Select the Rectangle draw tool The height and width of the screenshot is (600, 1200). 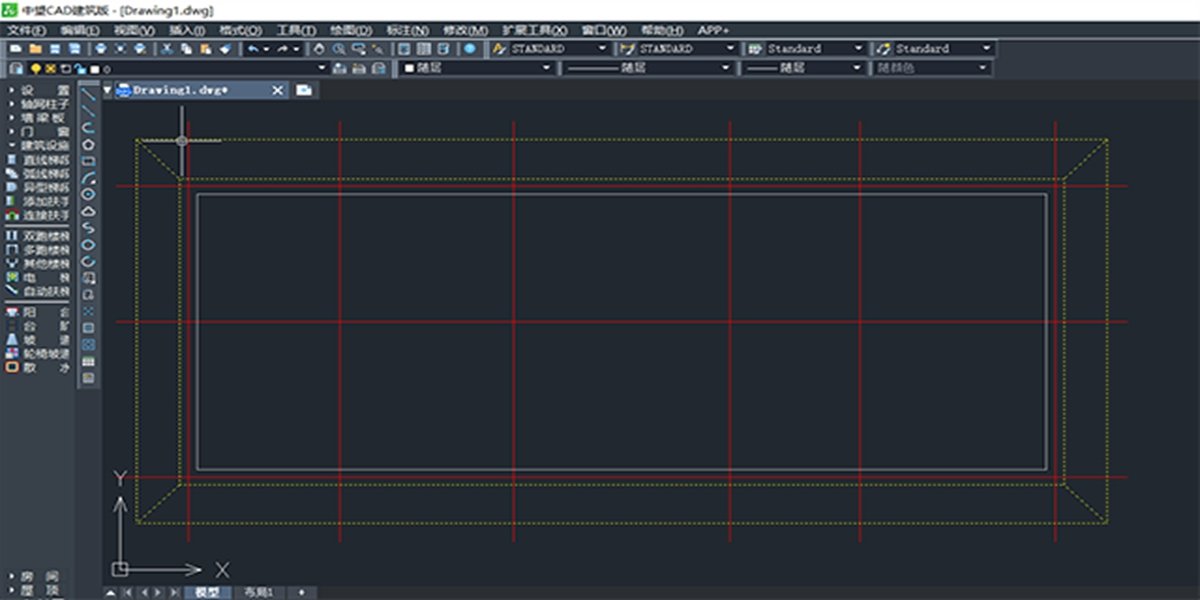coord(89,161)
